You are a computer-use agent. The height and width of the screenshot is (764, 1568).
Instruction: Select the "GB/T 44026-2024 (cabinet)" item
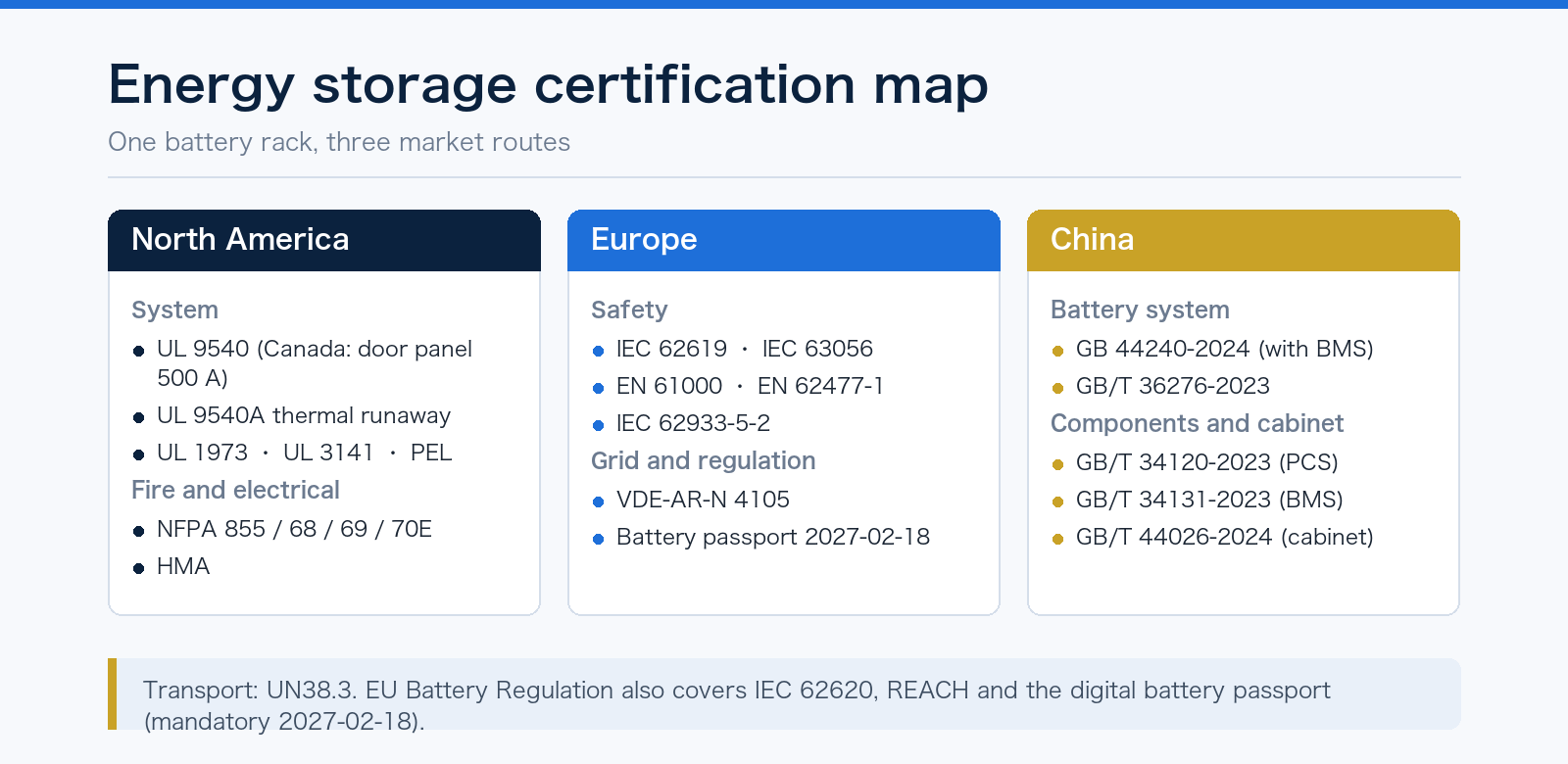(x=1224, y=537)
